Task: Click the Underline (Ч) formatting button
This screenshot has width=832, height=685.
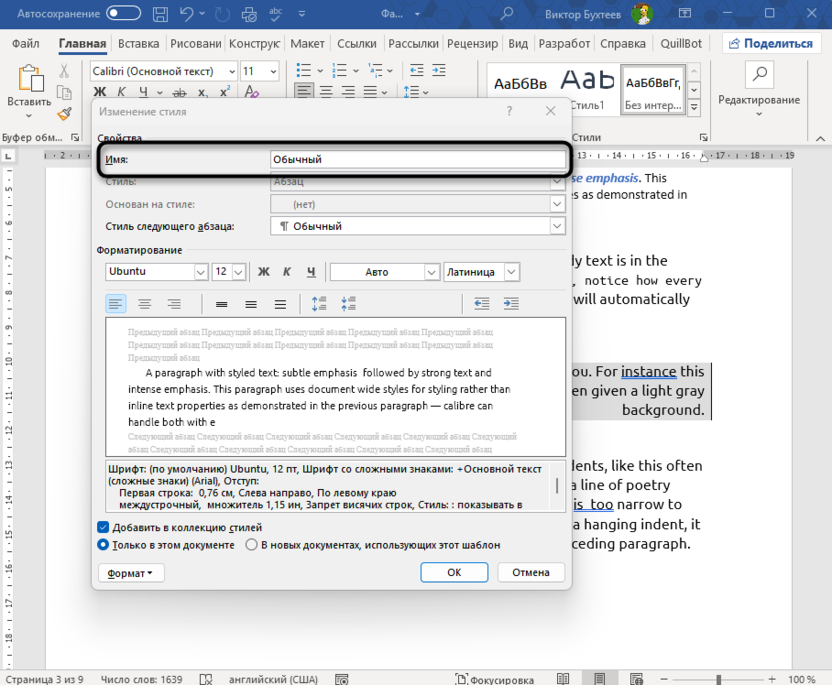Action: [311, 272]
